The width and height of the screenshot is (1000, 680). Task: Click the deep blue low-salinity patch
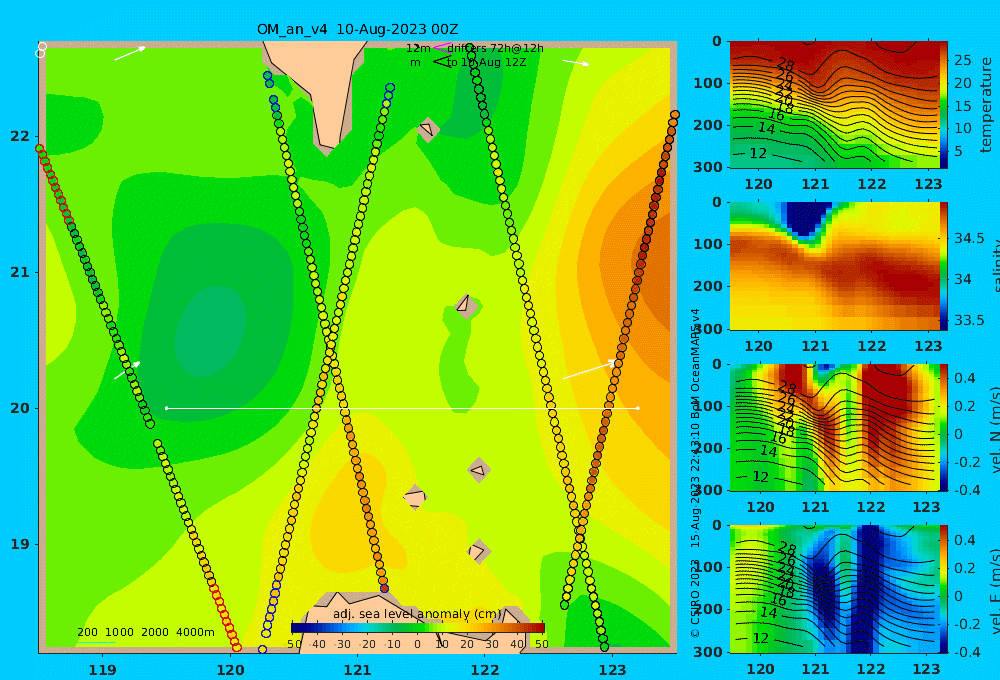click(x=807, y=219)
